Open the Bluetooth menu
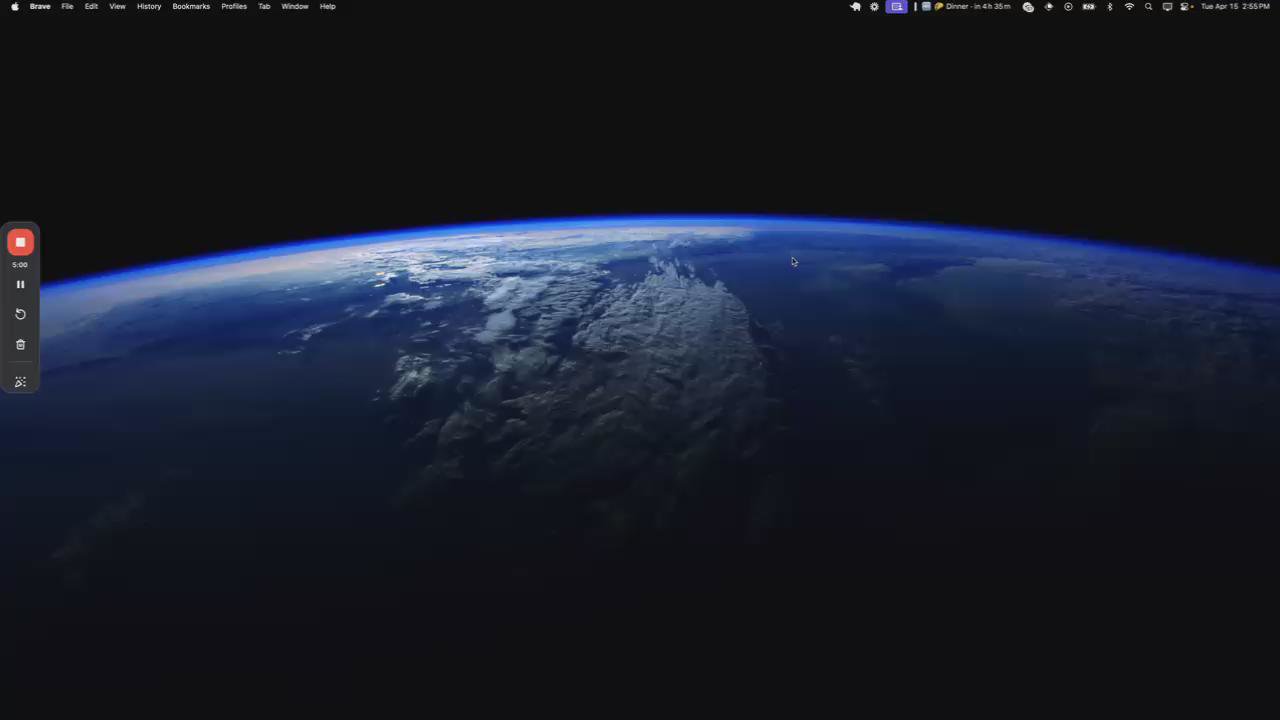1280x720 pixels. pos(1110,6)
